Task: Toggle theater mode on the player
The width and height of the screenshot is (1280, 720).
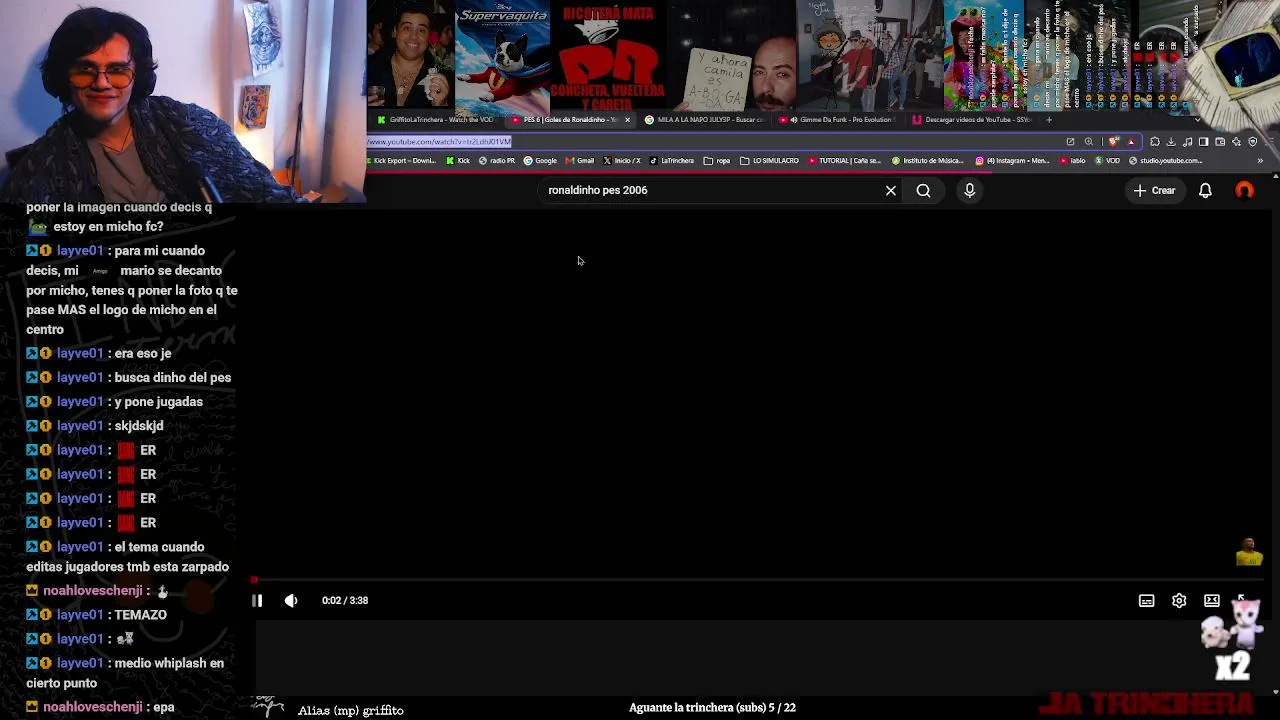Action: 1211,600
